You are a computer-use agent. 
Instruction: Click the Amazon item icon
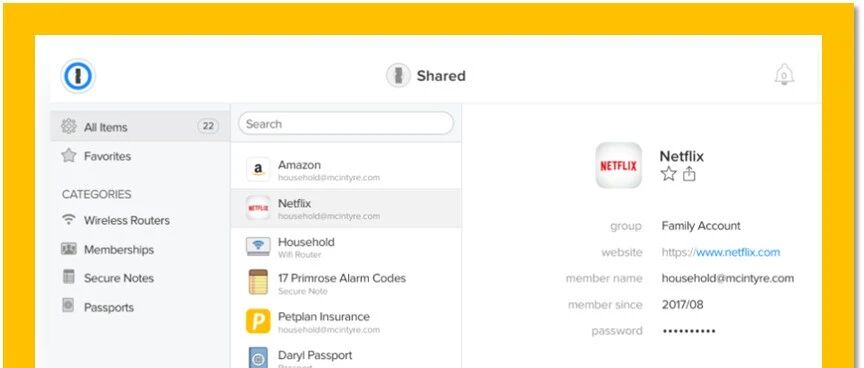point(258,170)
